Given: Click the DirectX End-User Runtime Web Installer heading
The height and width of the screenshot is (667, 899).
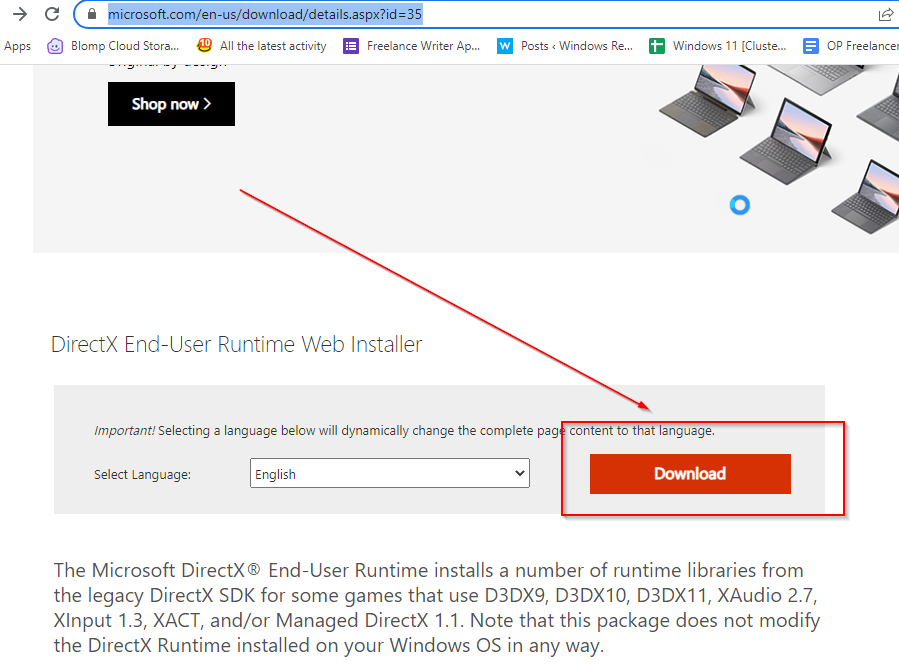Looking at the screenshot, I should point(237,344).
